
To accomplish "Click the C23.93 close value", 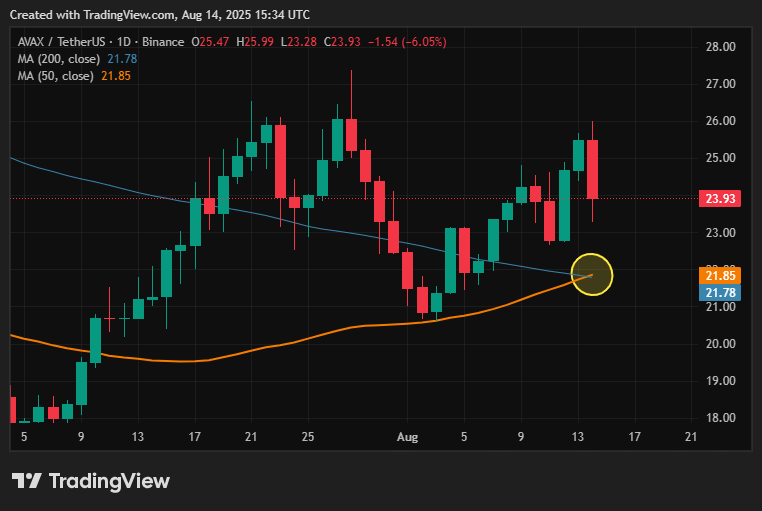I will point(342,42).
